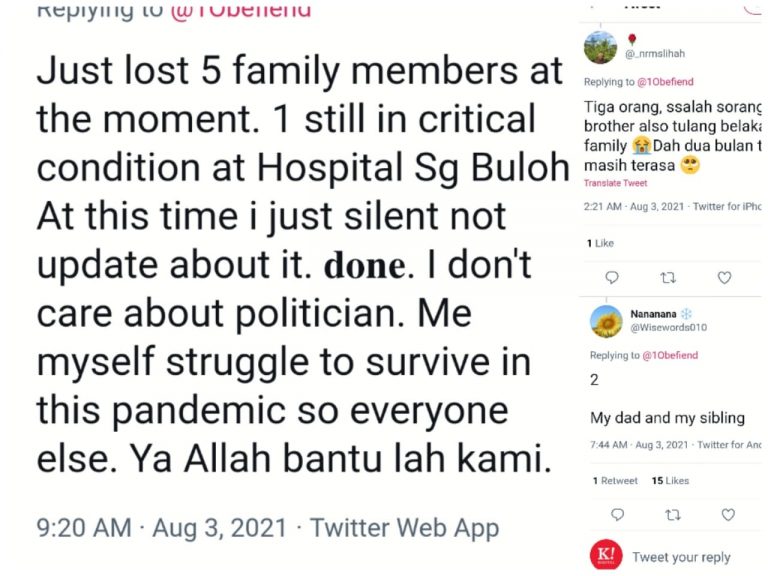This screenshot has width=768, height=576.
Task: View the 1 Like count
Action: pos(599,243)
